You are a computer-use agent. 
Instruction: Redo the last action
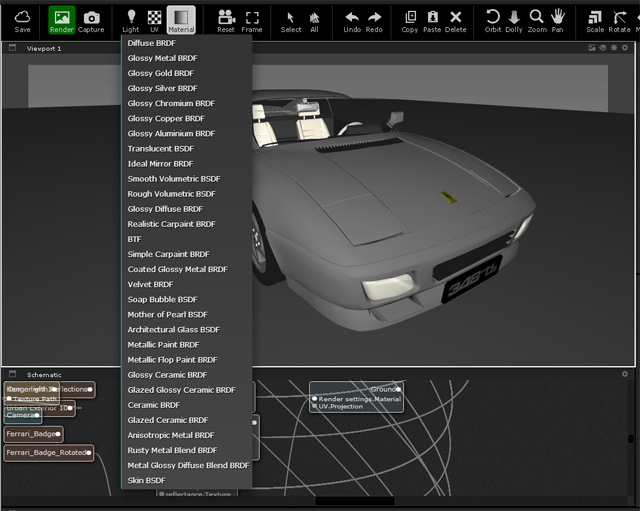coord(374,21)
